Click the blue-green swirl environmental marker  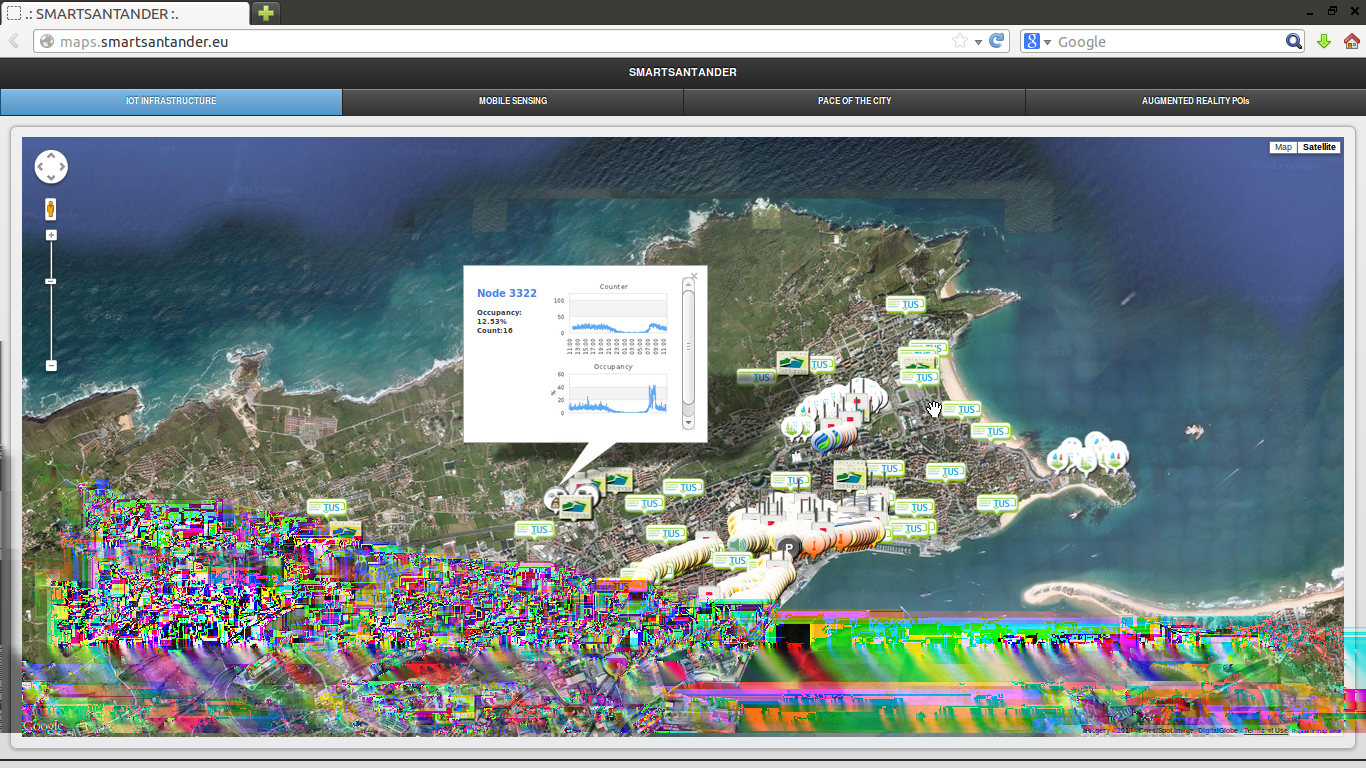point(823,440)
